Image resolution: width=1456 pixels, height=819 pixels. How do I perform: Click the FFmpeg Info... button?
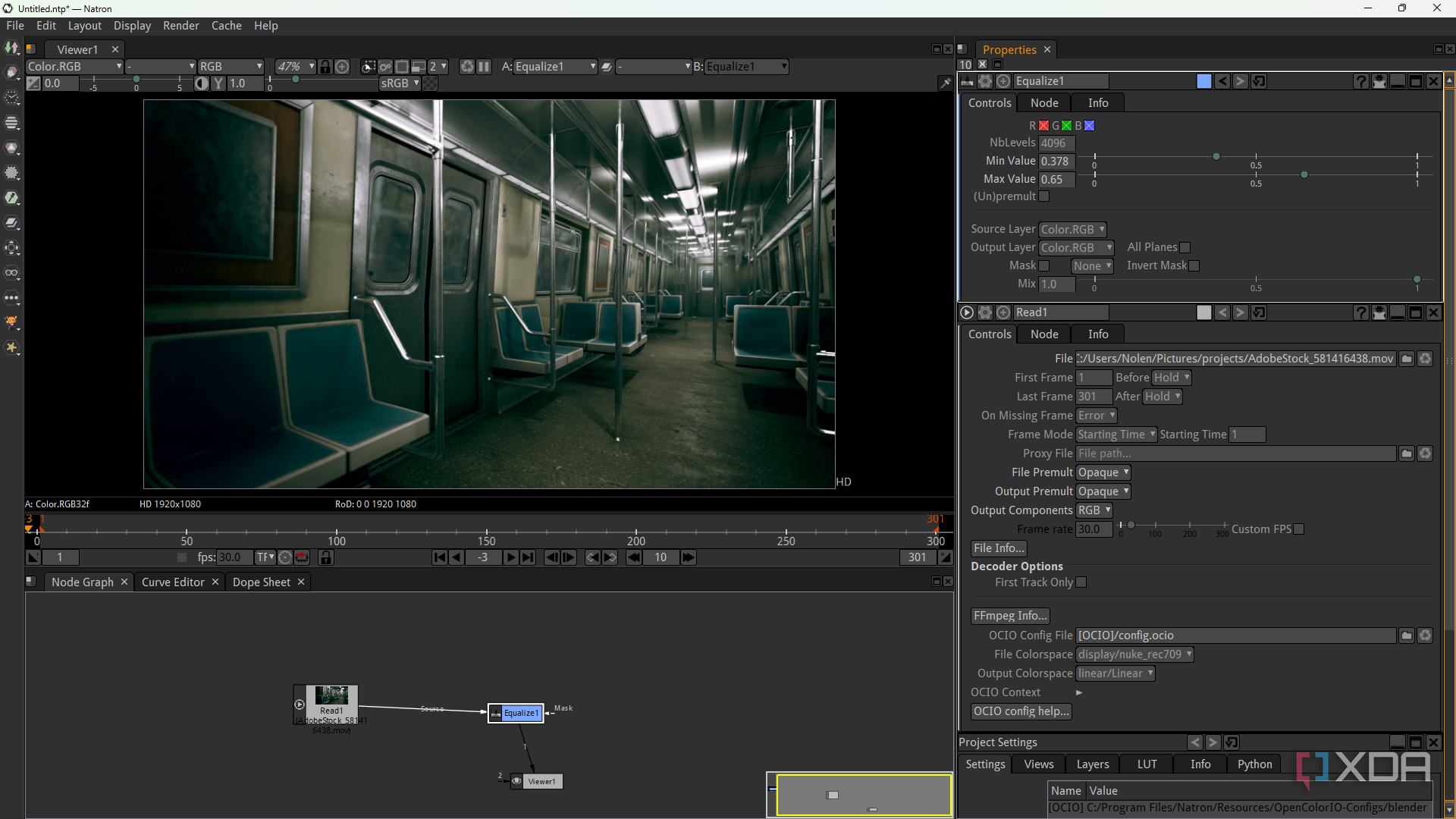tap(1010, 616)
